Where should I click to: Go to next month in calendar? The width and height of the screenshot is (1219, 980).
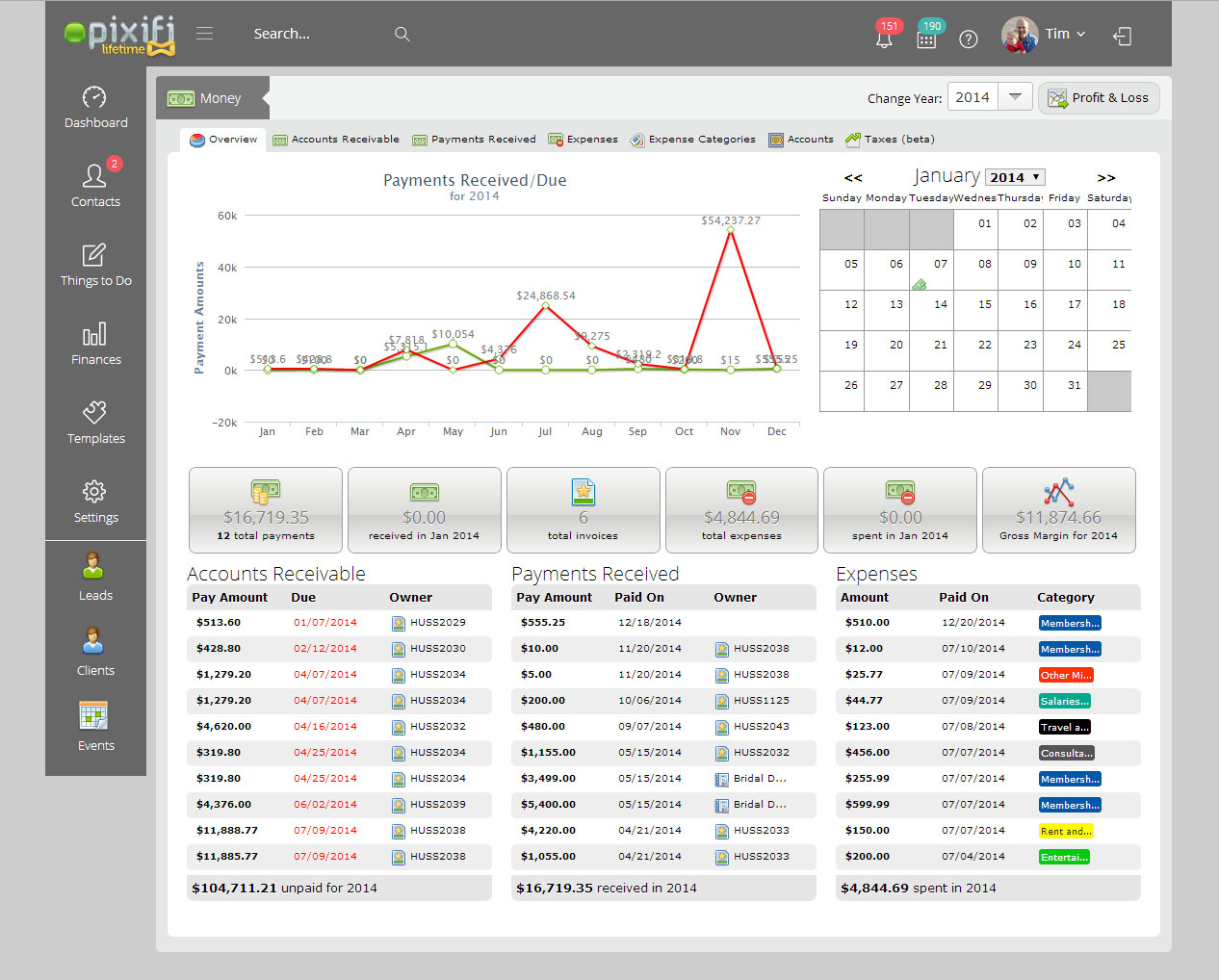pyautogui.click(x=1106, y=178)
